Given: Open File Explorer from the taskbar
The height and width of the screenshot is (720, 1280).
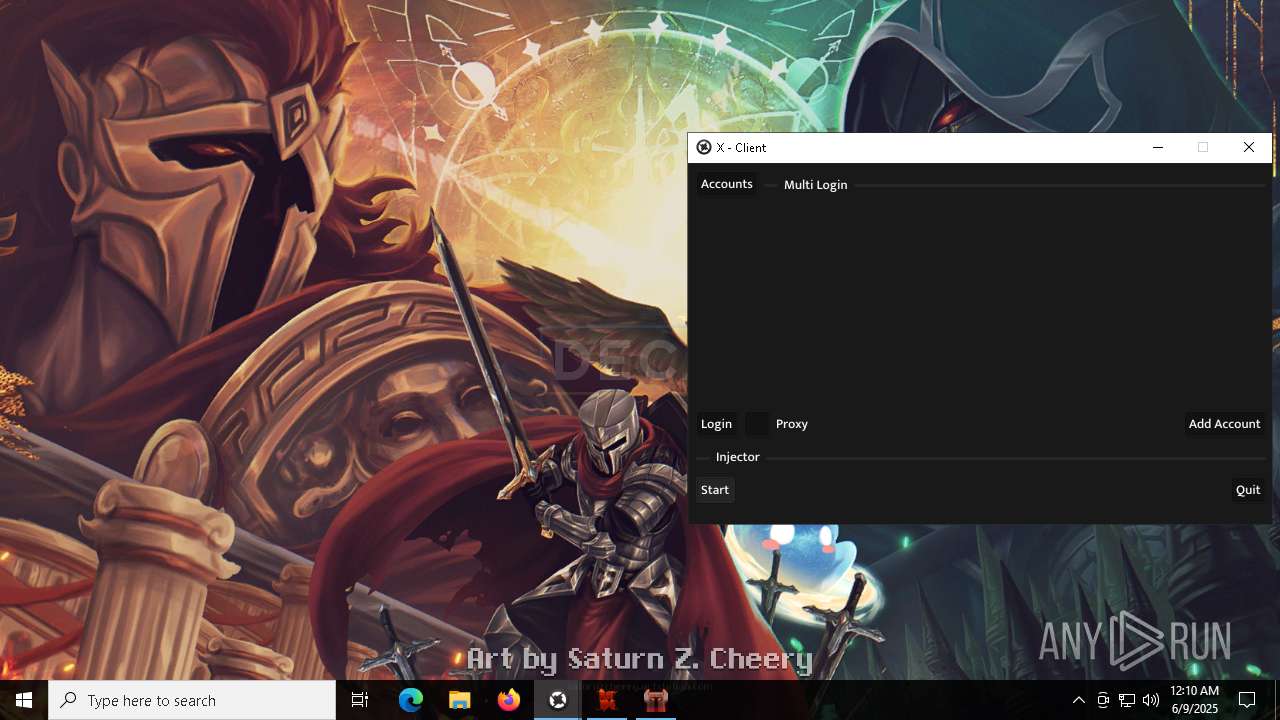Looking at the screenshot, I should (x=460, y=700).
